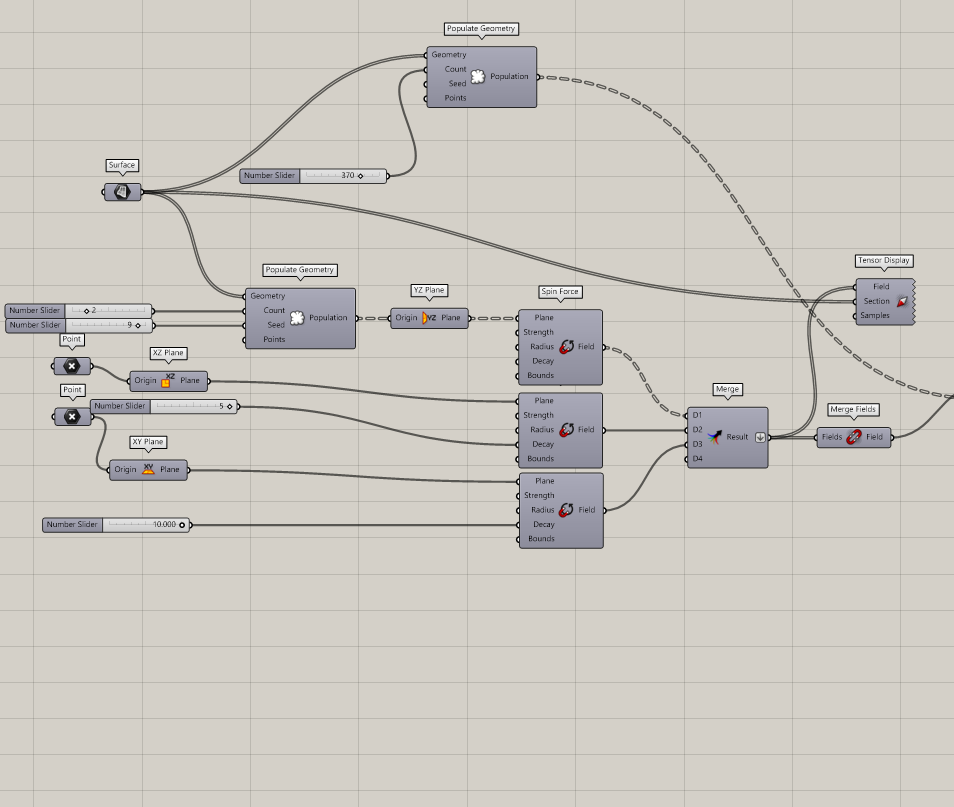This screenshot has width=954, height=807.
Task: Click the Tensor Display name tag
Action: click(x=884, y=260)
